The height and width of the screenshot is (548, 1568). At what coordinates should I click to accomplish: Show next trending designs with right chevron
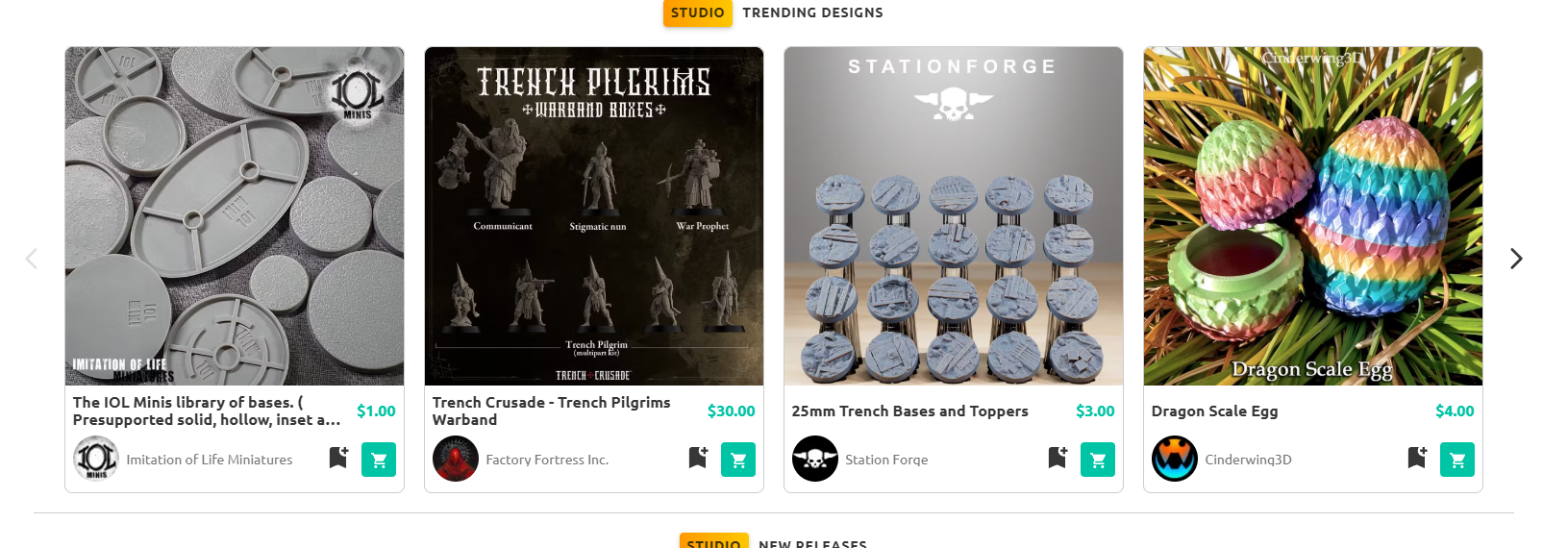[1516, 259]
